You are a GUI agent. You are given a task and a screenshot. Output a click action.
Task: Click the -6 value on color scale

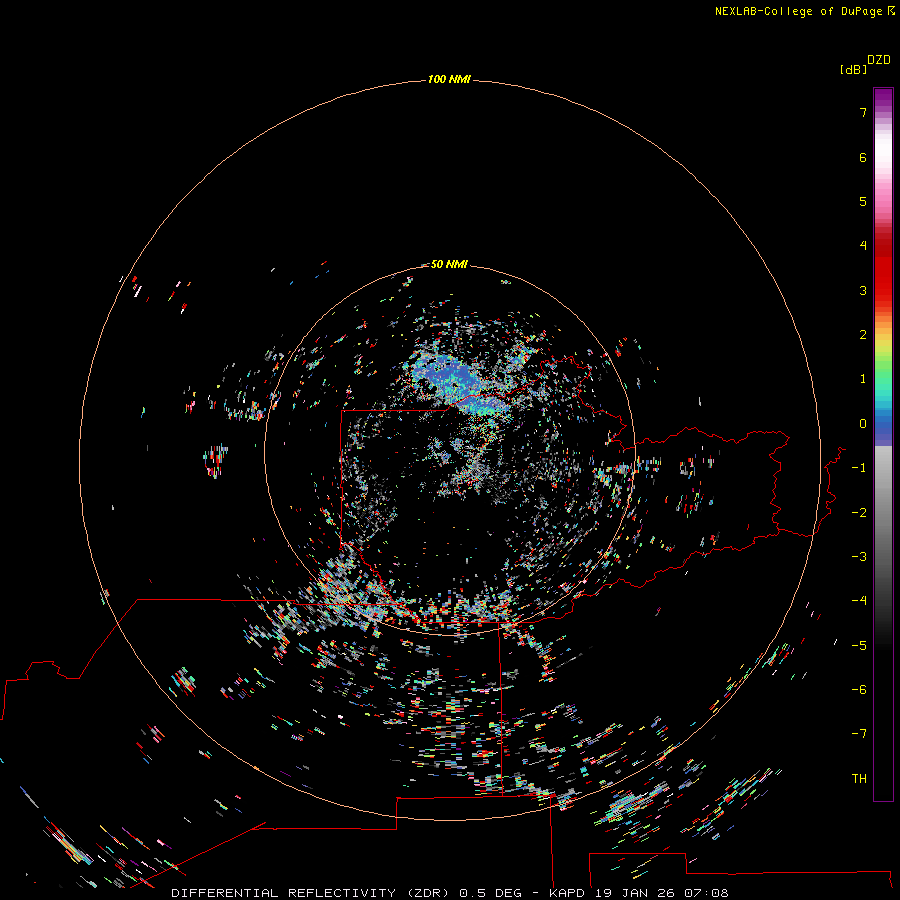(859, 690)
